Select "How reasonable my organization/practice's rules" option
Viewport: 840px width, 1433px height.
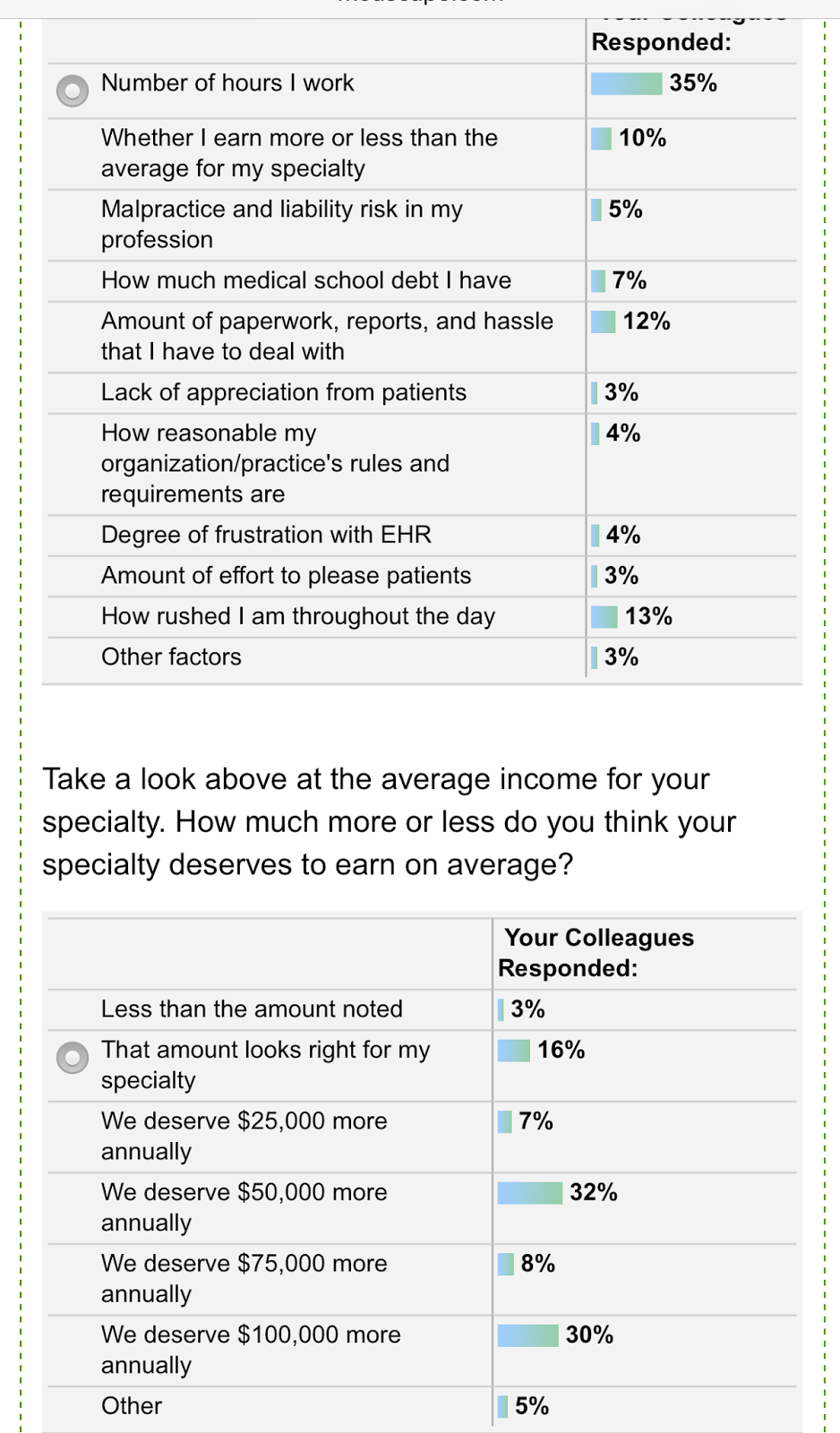click(275, 463)
